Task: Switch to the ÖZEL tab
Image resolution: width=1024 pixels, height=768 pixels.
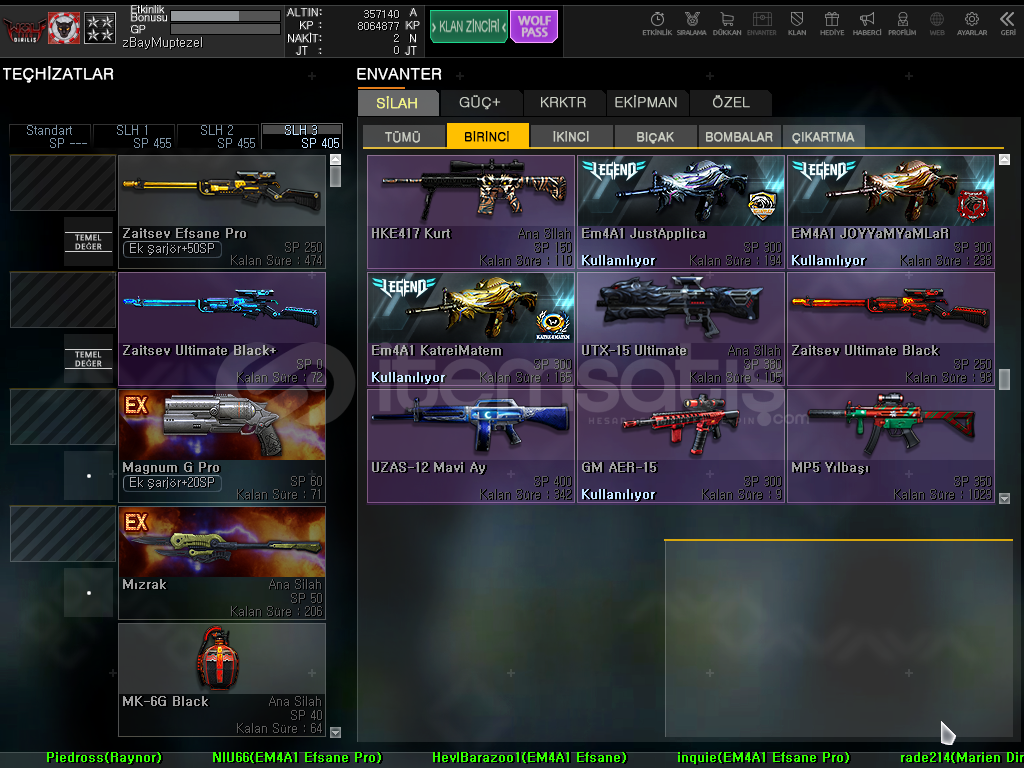Action: point(731,103)
